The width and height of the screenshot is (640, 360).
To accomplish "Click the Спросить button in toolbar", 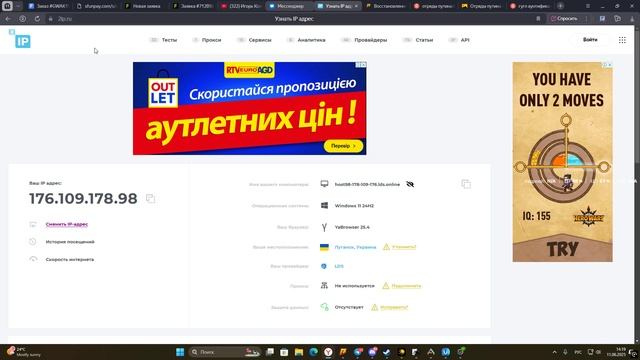I will pos(564,19).
